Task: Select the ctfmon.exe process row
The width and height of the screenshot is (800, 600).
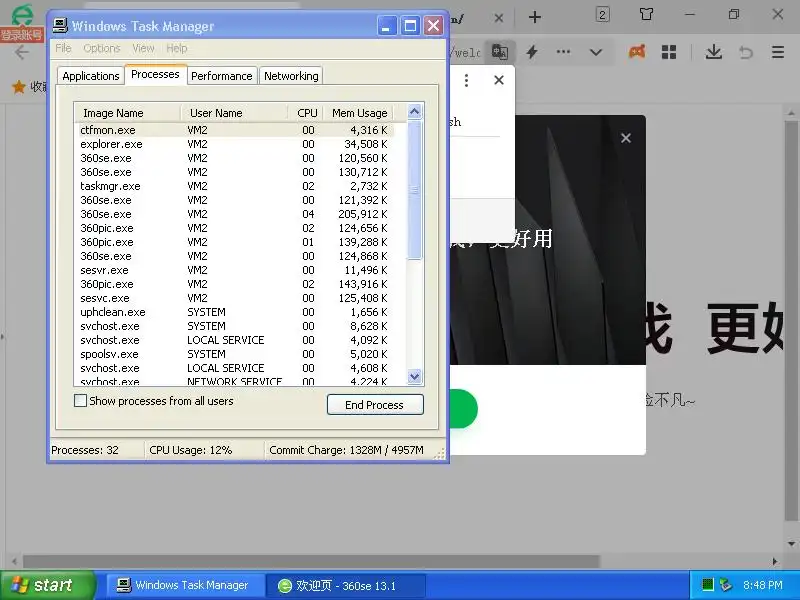Action: pos(235,130)
